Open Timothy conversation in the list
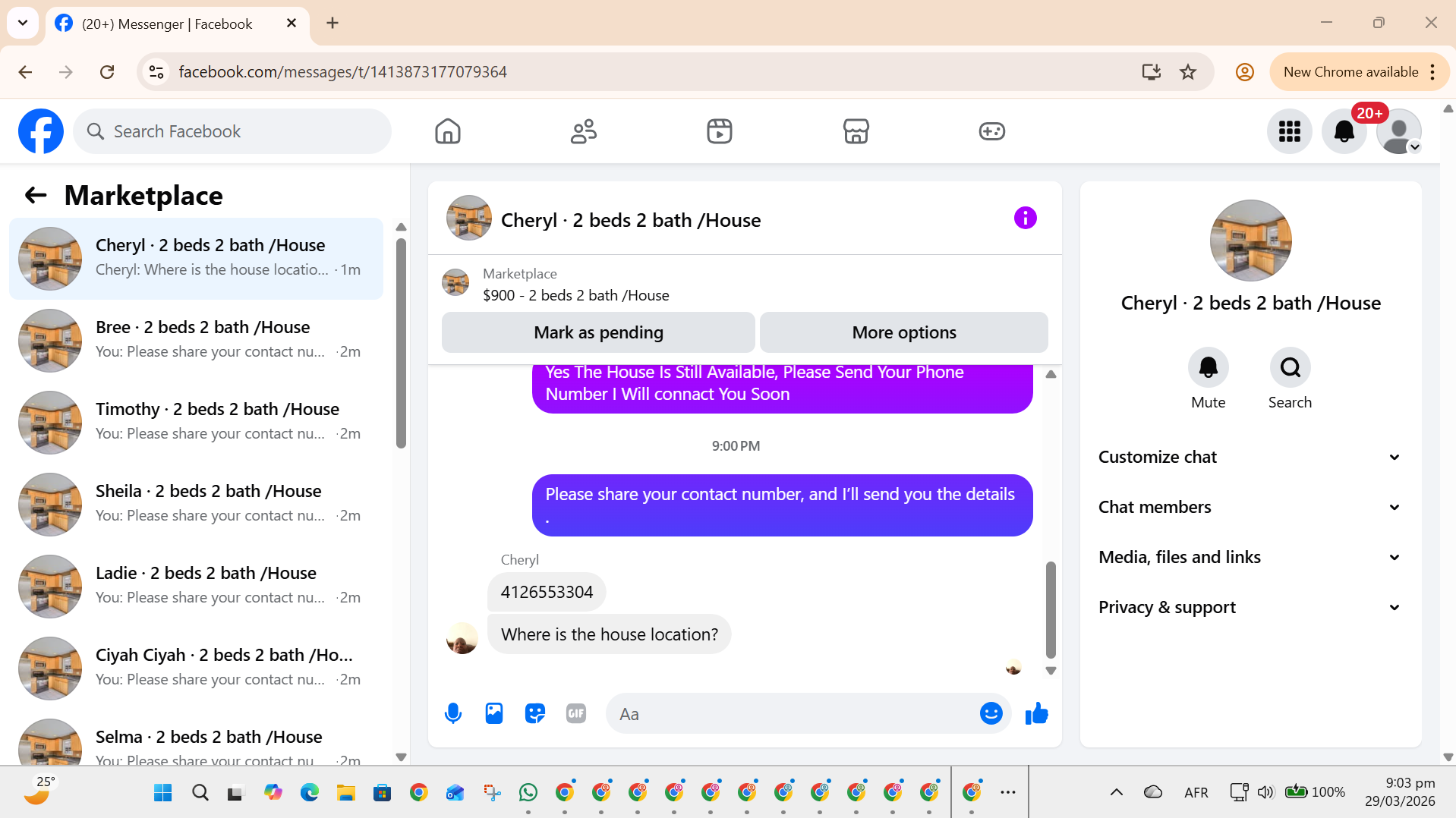Screen dimensions: 1456x818 tap(196, 423)
